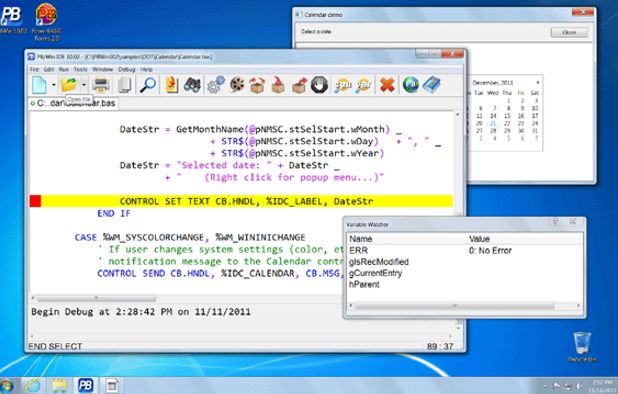
Task: Select the ERR row in Variable Watcher
Action: coord(465,250)
